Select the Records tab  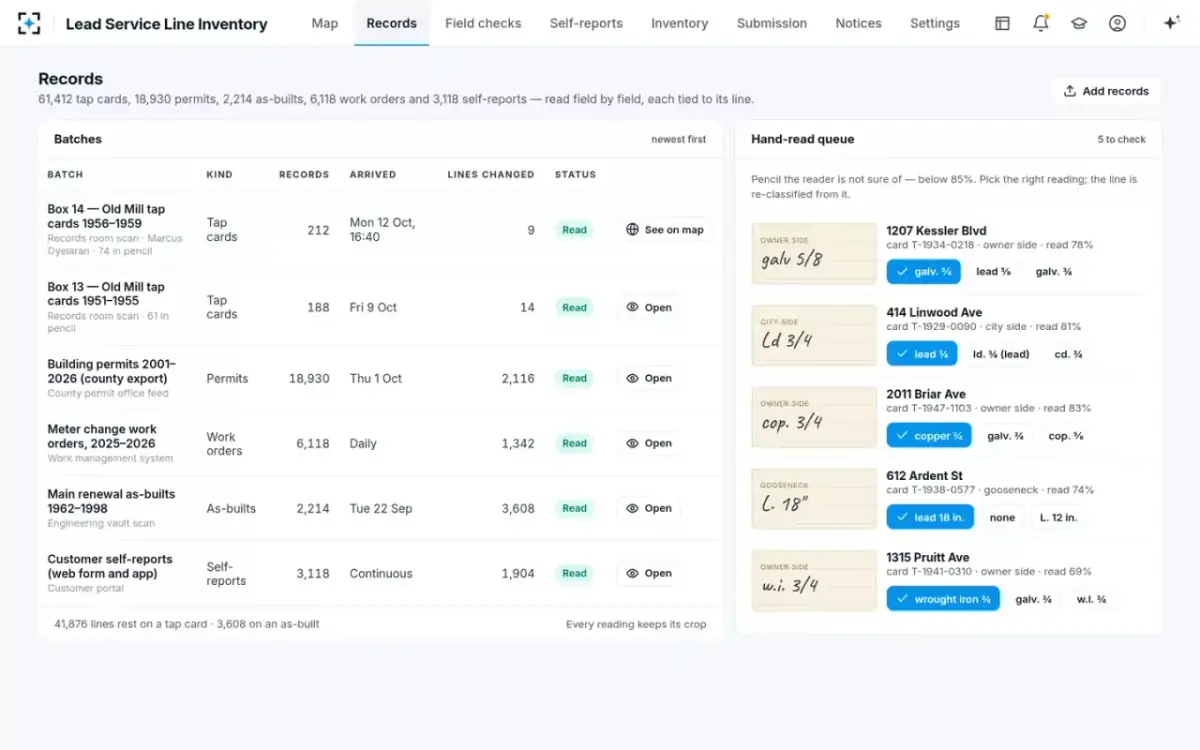[391, 23]
